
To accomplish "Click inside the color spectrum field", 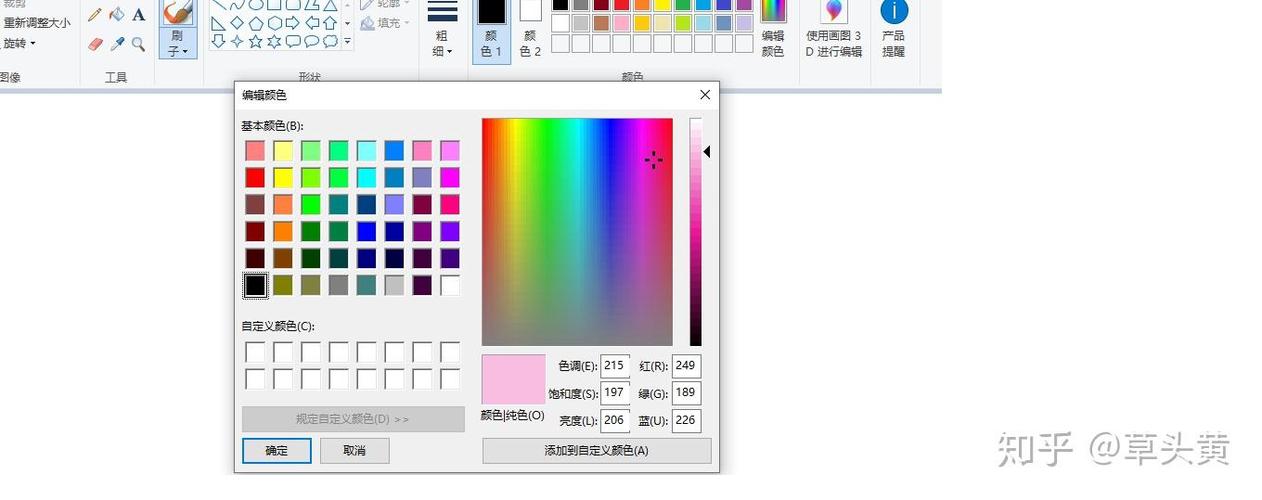I will click(x=577, y=232).
